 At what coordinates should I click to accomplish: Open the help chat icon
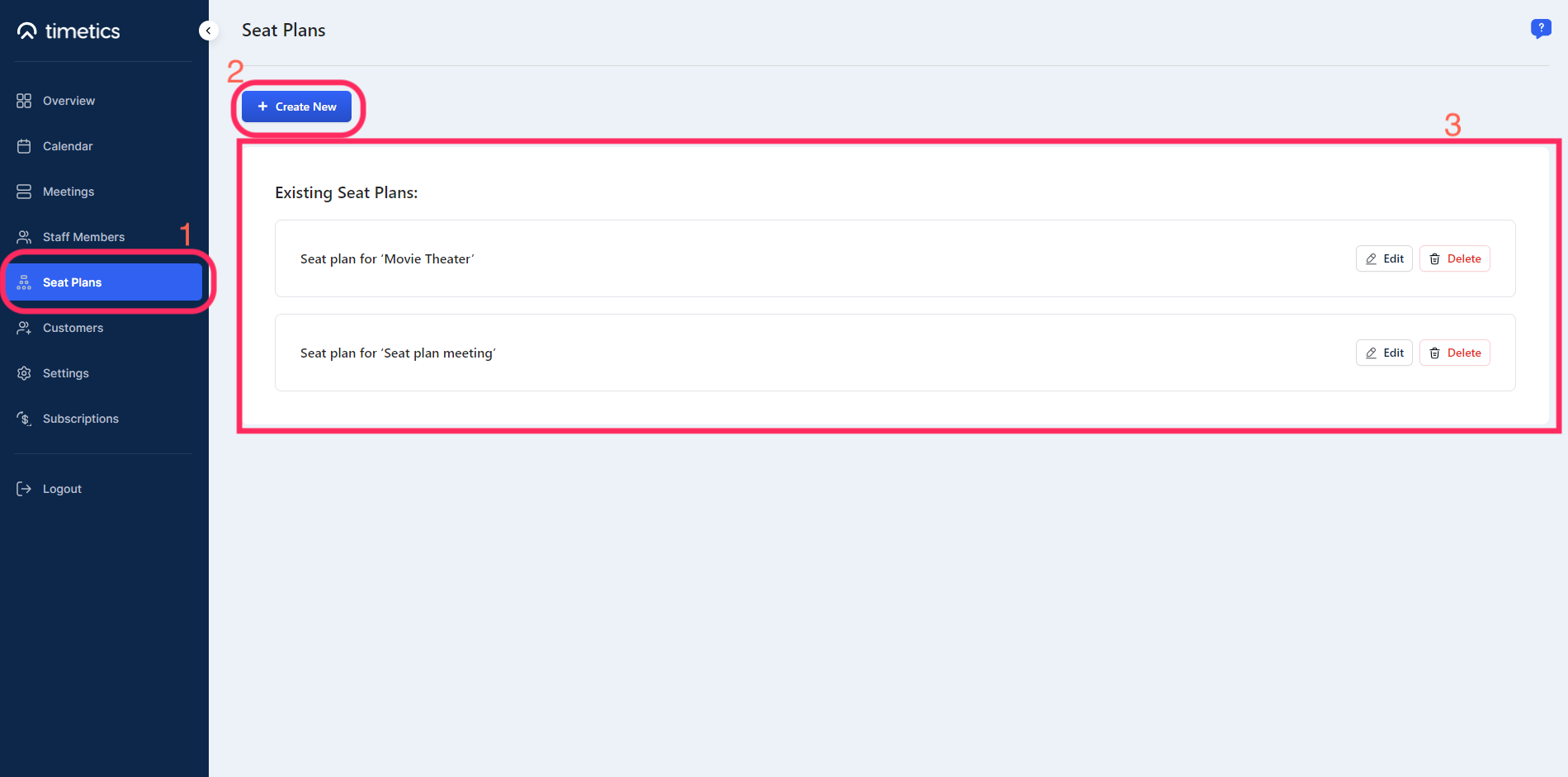tap(1540, 29)
